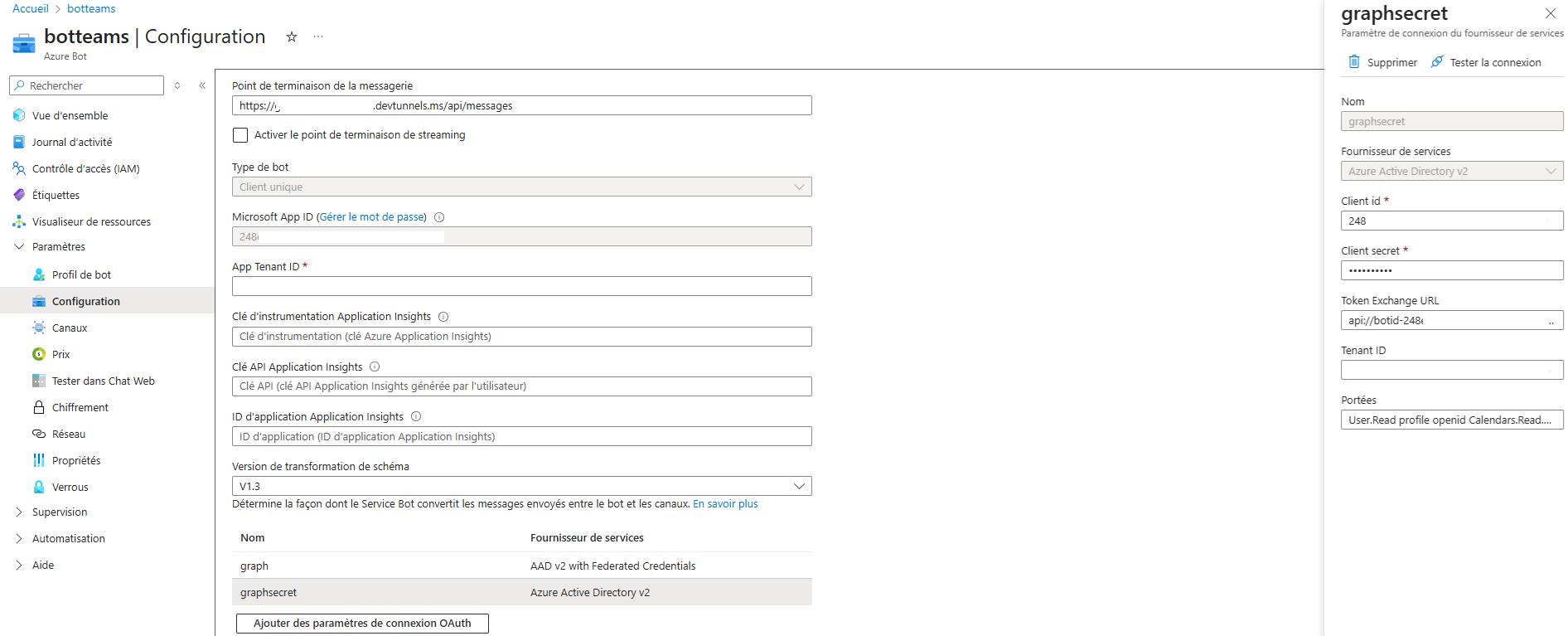The width and height of the screenshot is (1568, 636).
Task: Click the Tester dans Chat Web icon
Action: tap(39, 381)
